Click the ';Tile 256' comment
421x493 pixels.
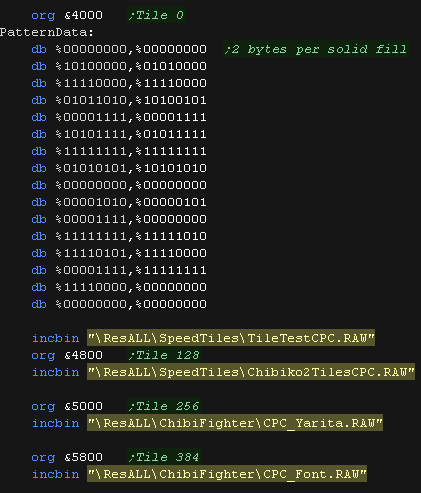pyautogui.click(x=164, y=406)
